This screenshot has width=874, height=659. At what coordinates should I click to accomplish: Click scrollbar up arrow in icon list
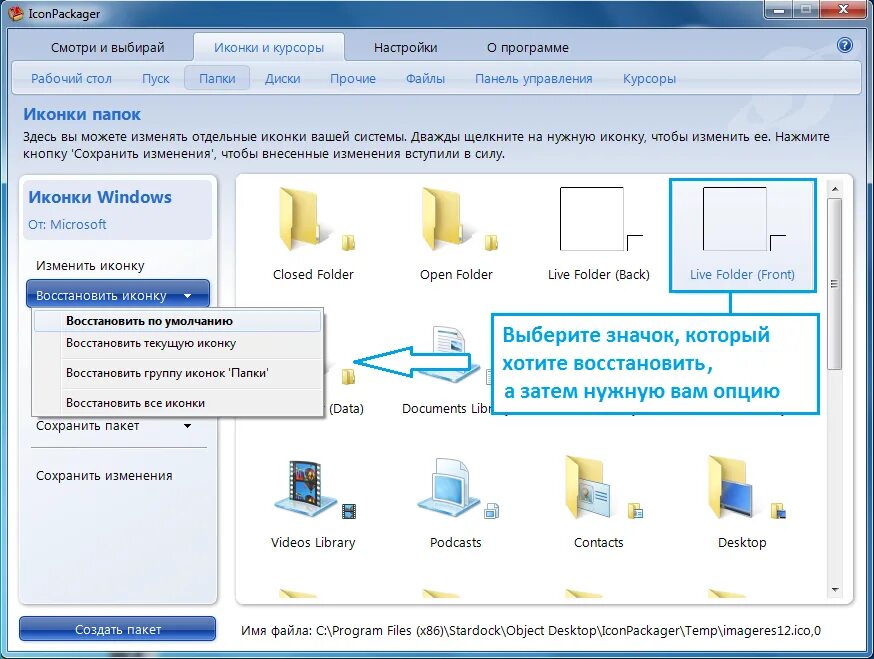[834, 189]
